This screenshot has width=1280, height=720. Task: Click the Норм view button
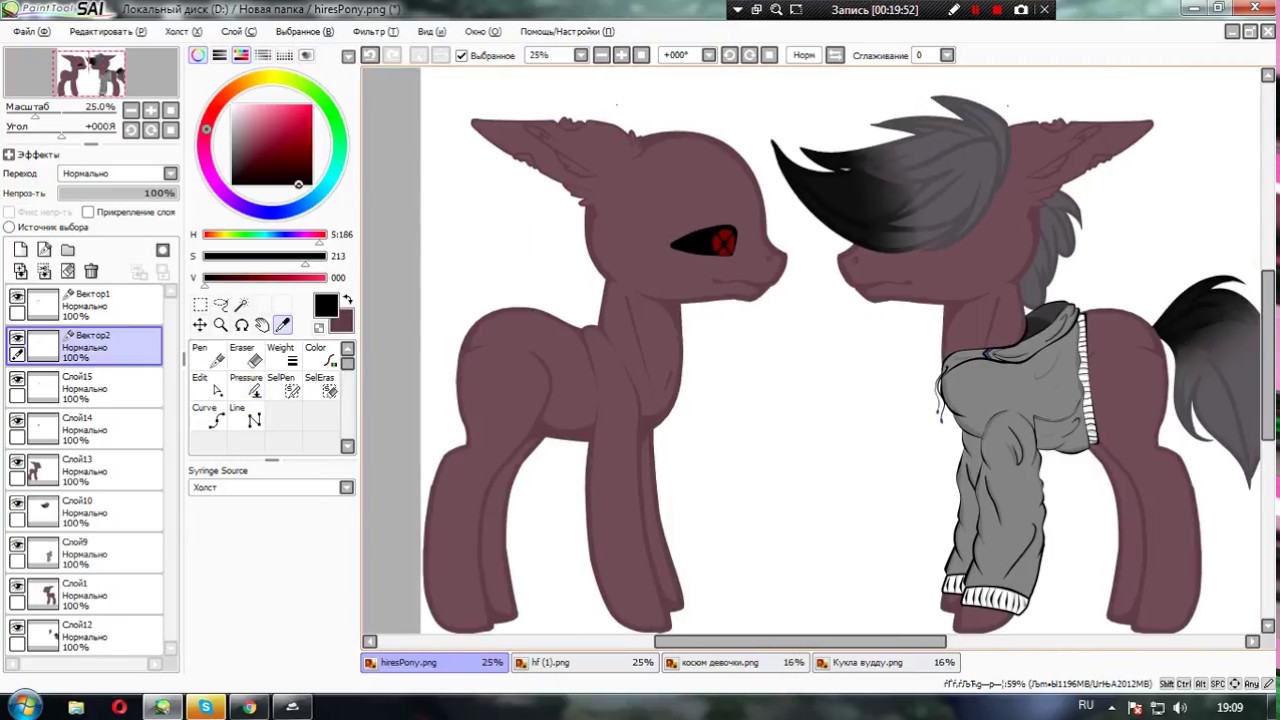pos(804,55)
